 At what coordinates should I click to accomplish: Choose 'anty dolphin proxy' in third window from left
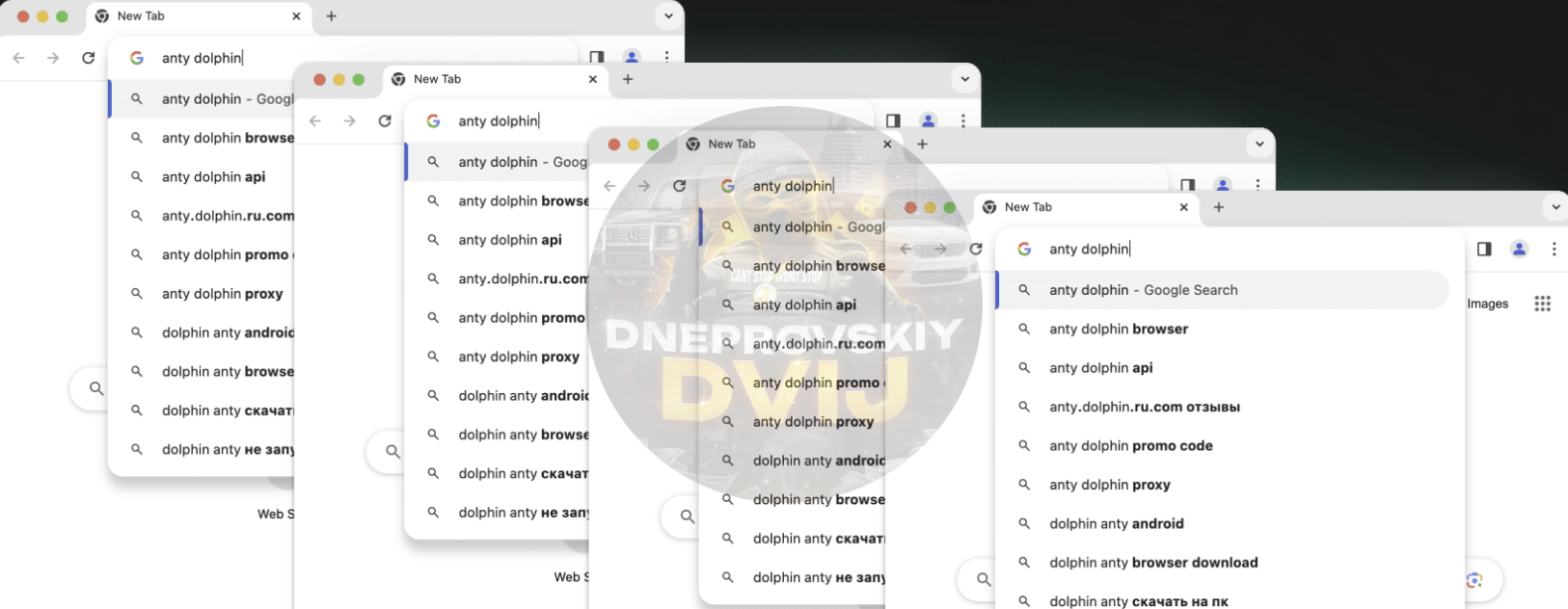(793, 422)
